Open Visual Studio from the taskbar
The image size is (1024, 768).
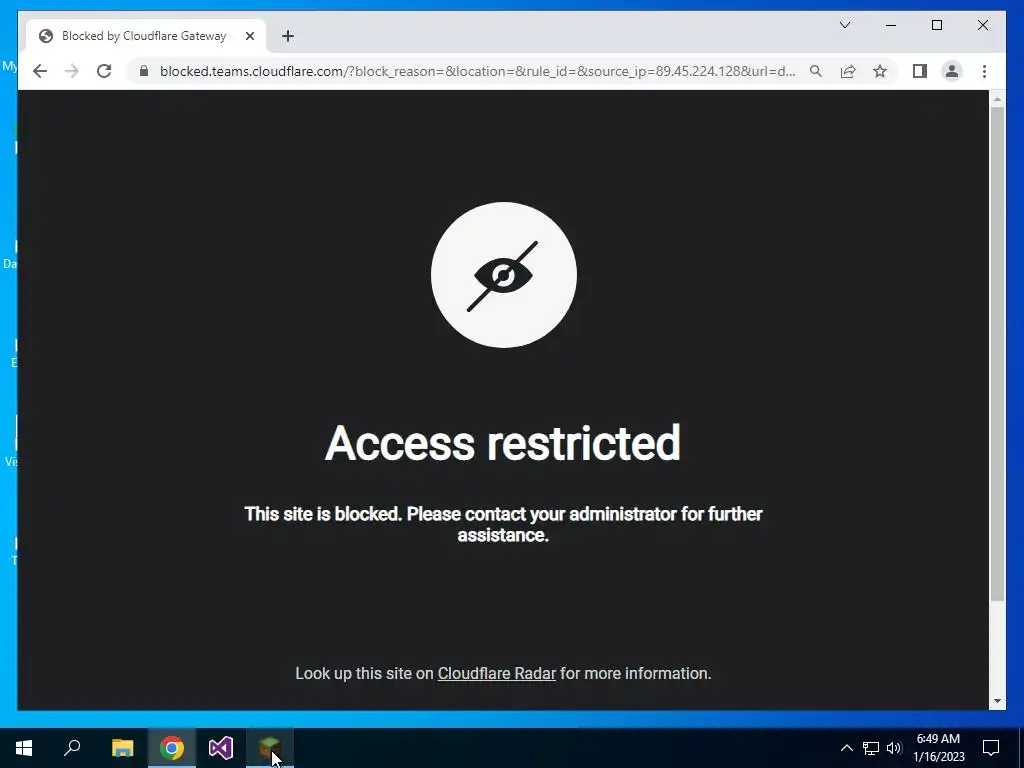coord(221,748)
